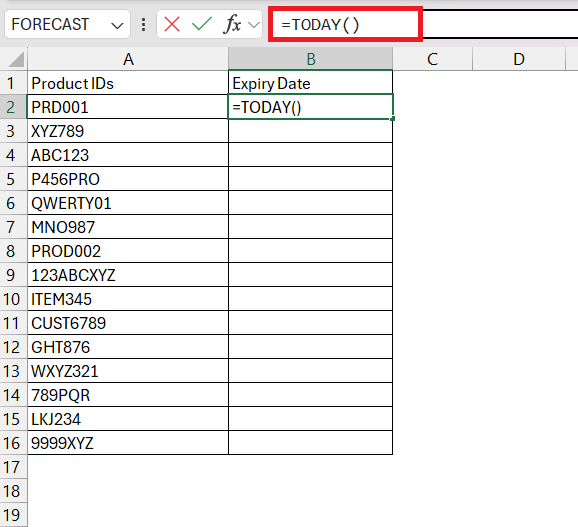Select column B header
This screenshot has width=578, height=527.
point(310,59)
